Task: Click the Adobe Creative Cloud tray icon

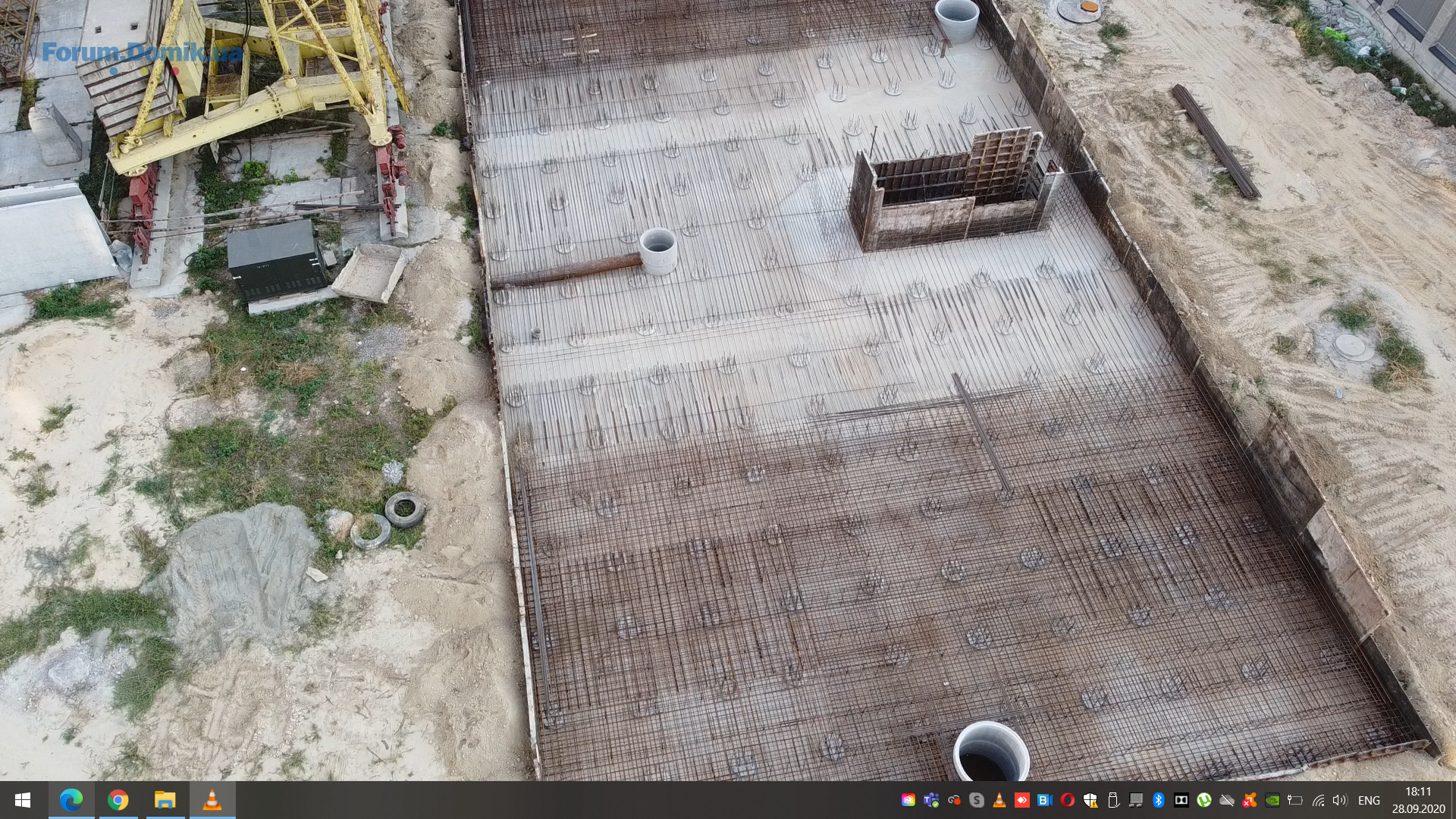Action: pyautogui.click(x=908, y=800)
